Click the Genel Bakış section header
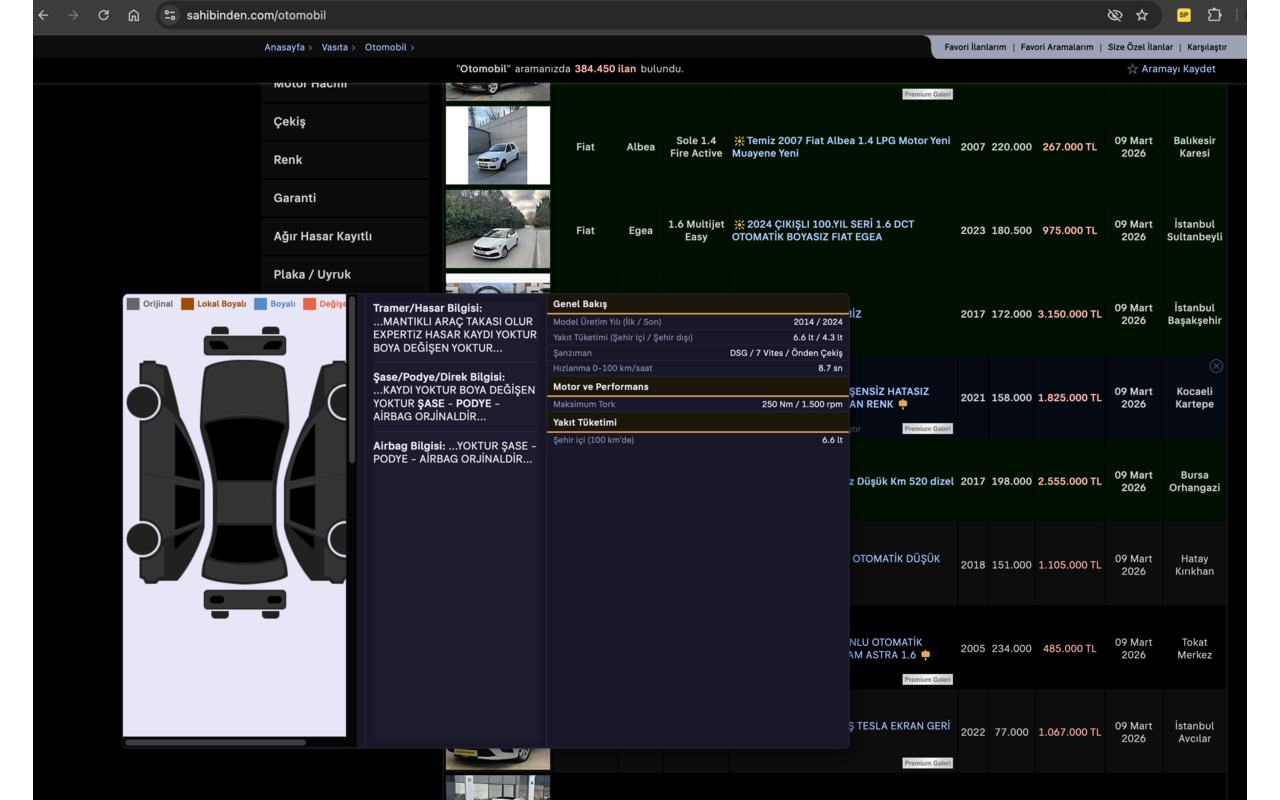Screen dimensions: 1280x800 click(x=698, y=304)
